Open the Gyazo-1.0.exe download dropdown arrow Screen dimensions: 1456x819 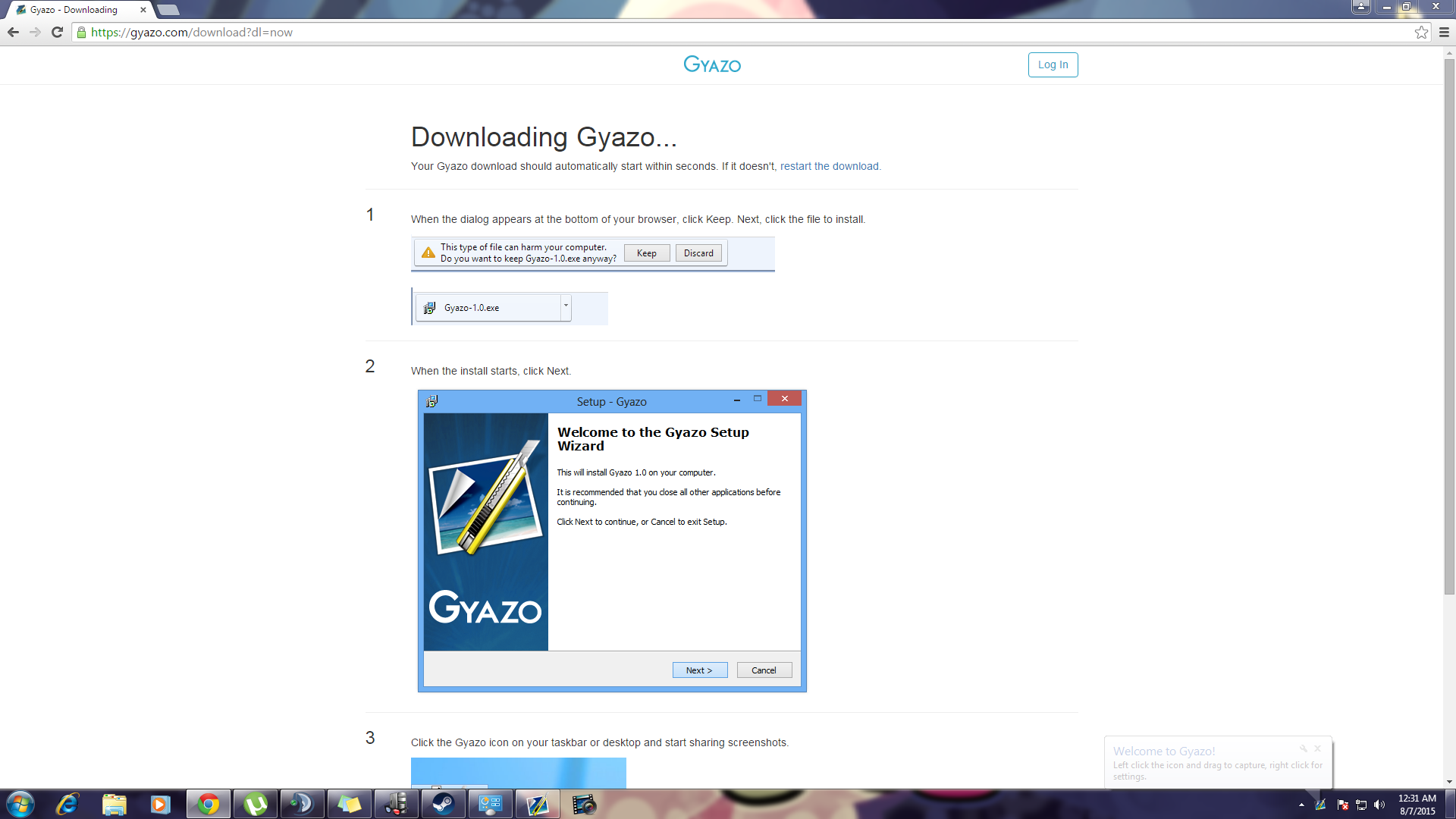566,306
